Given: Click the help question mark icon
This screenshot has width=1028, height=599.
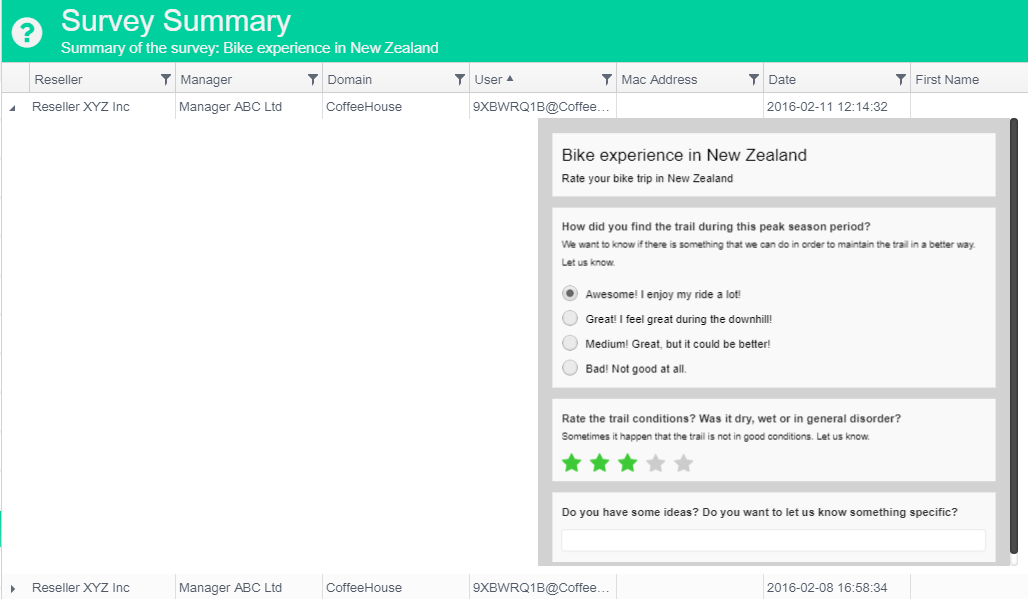Looking at the screenshot, I should 27,32.
